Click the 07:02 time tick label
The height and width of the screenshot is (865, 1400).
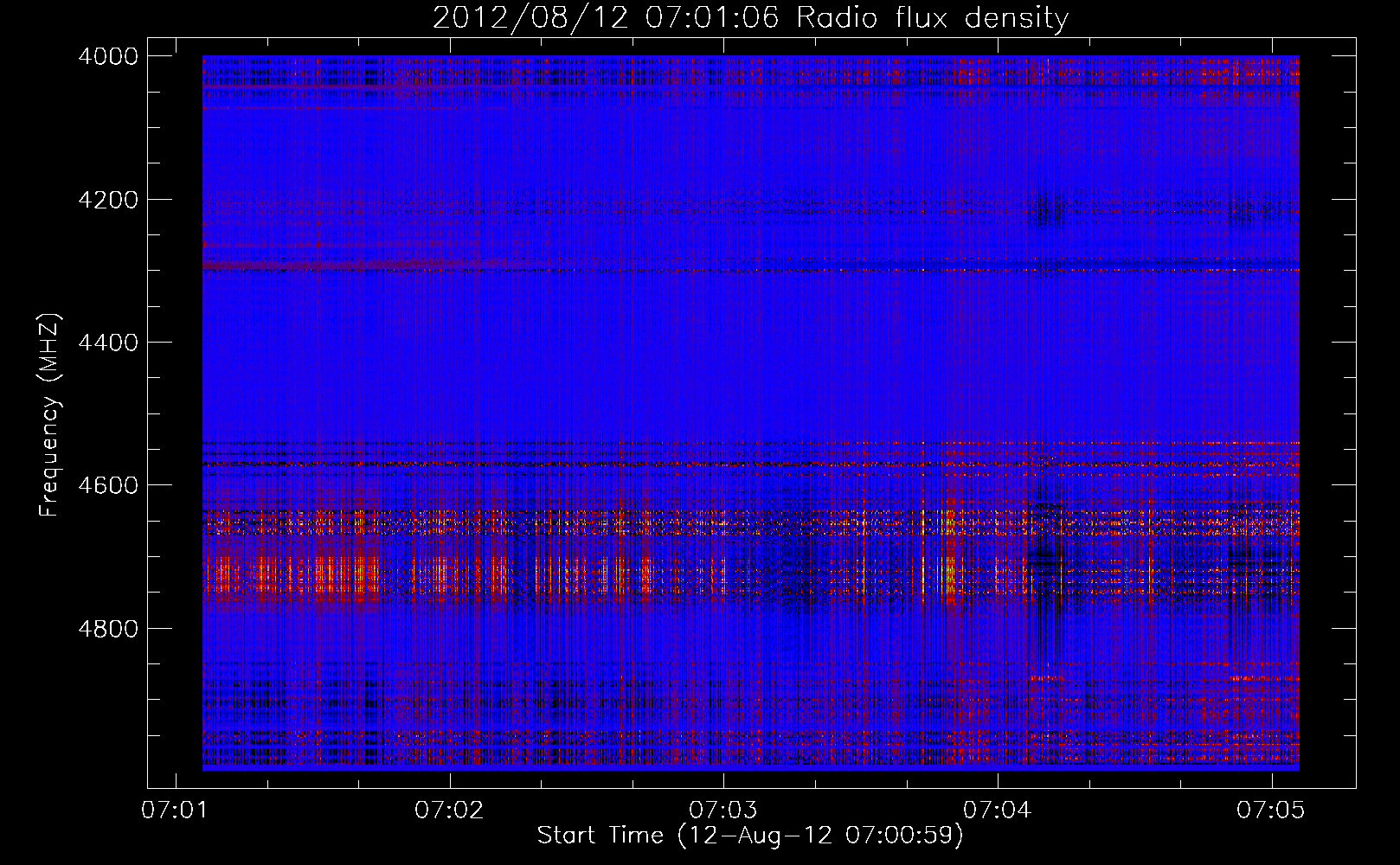coord(449,810)
